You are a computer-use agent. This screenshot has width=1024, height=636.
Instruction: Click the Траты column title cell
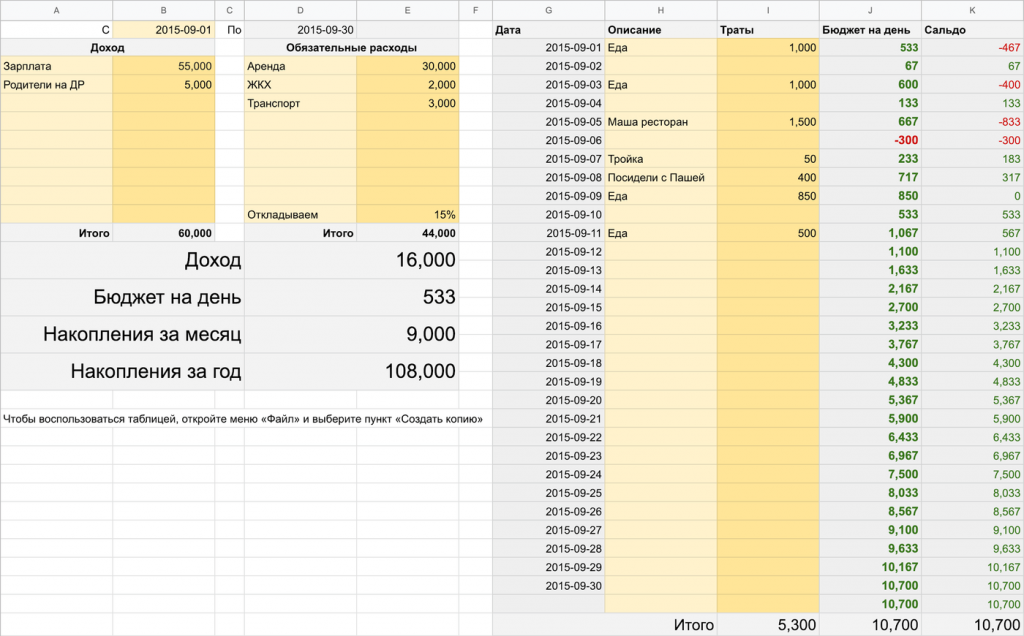767,30
